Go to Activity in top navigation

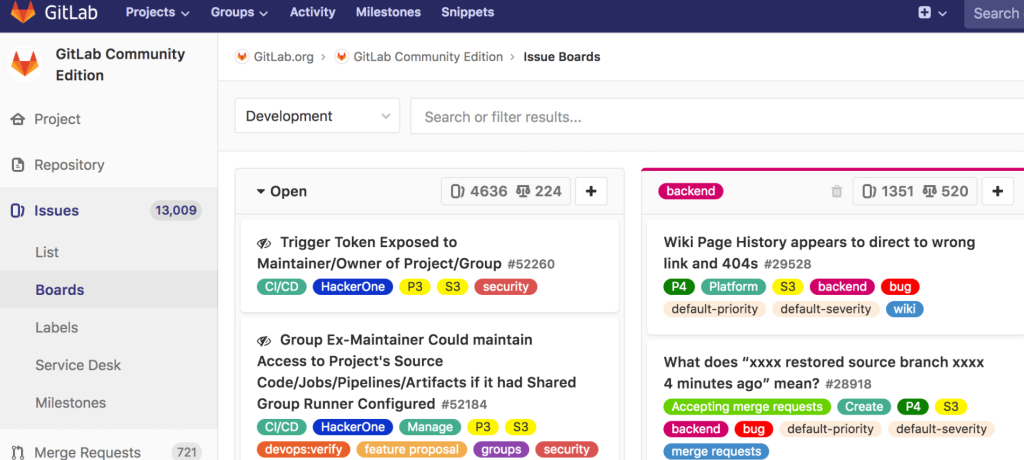click(x=312, y=12)
